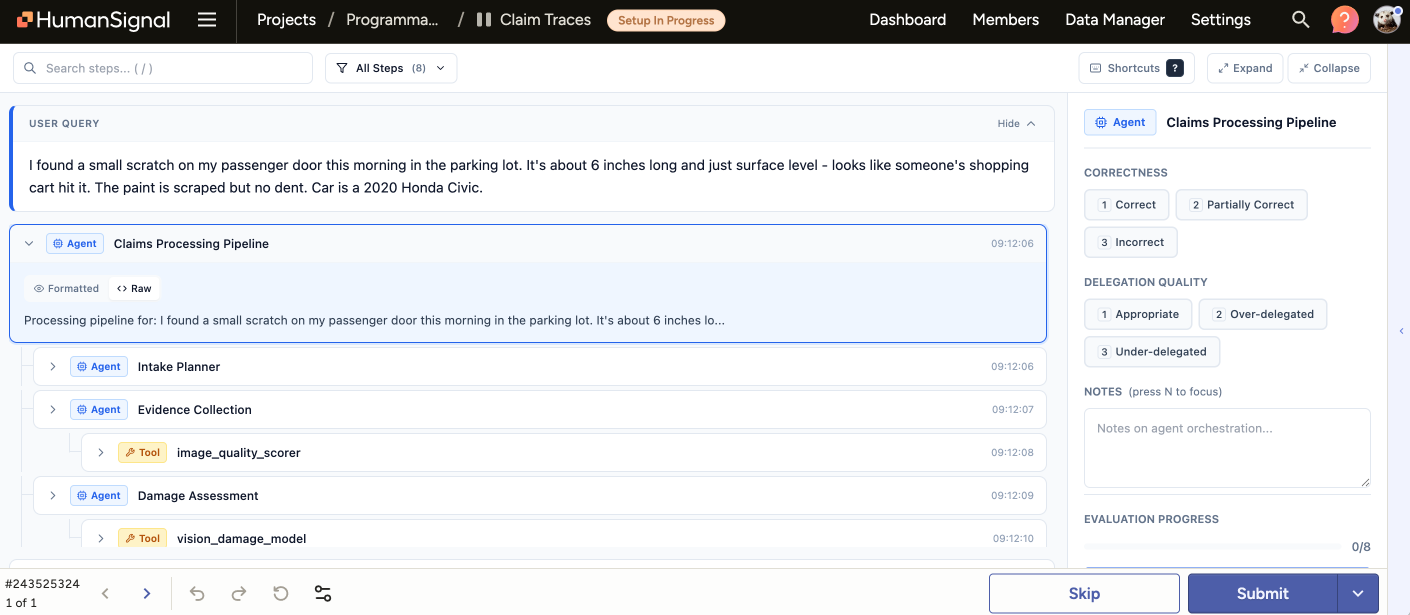Go to next task with the blue arrow
Viewport: 1410px width, 615px height.
pyautogui.click(x=146, y=593)
